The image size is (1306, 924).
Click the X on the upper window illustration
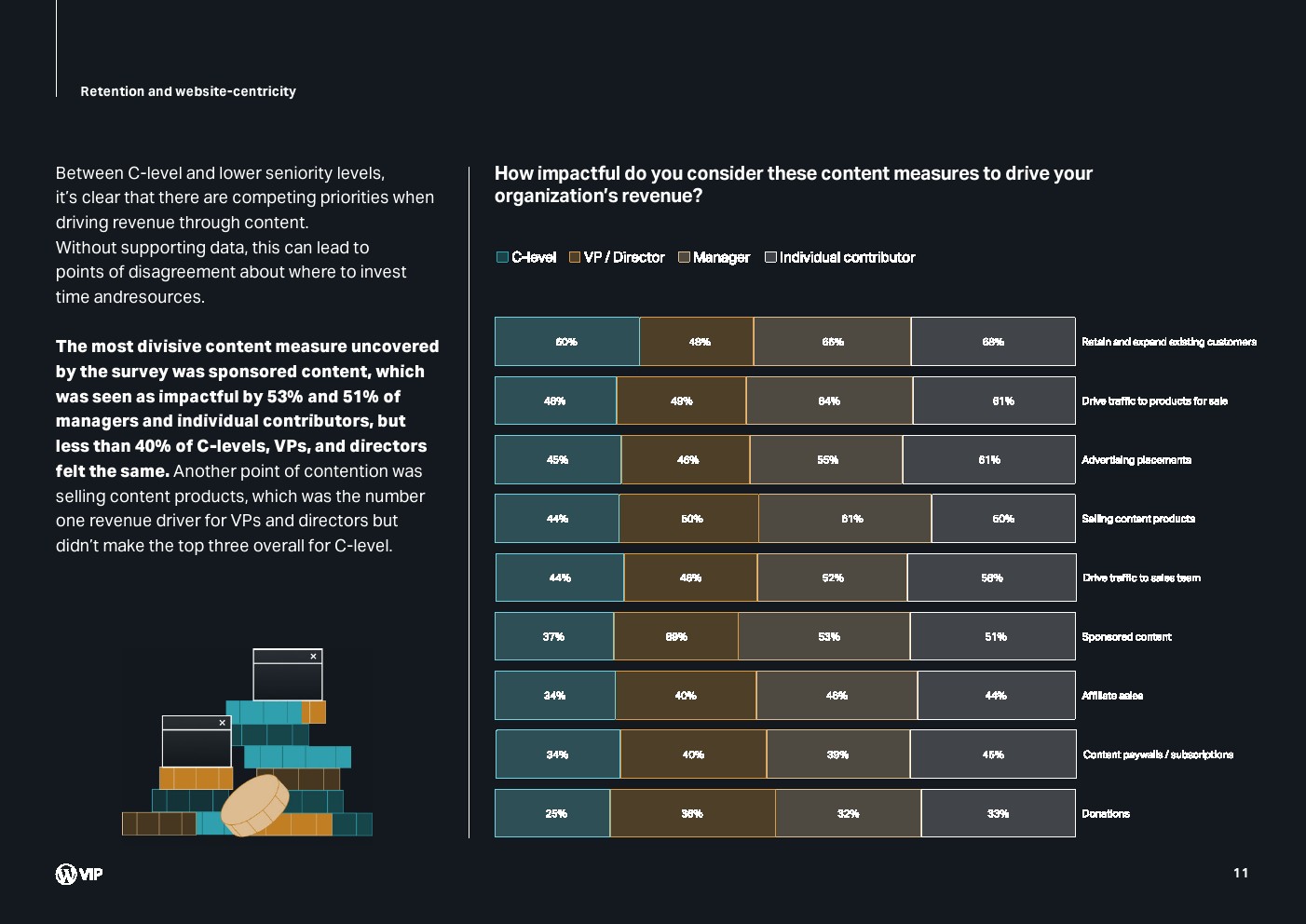[313, 657]
